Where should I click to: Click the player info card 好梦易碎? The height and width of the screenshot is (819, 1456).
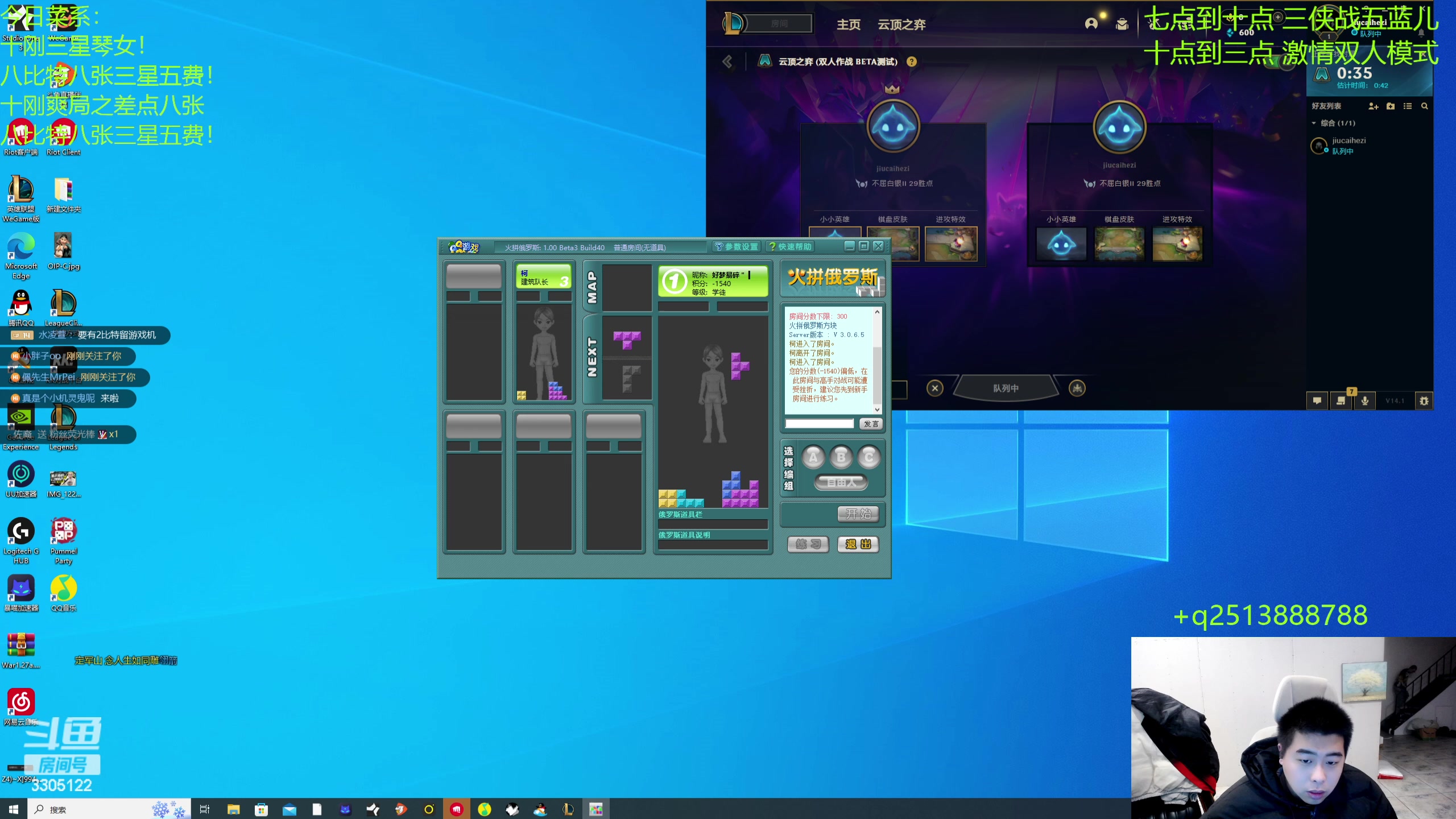[713, 282]
